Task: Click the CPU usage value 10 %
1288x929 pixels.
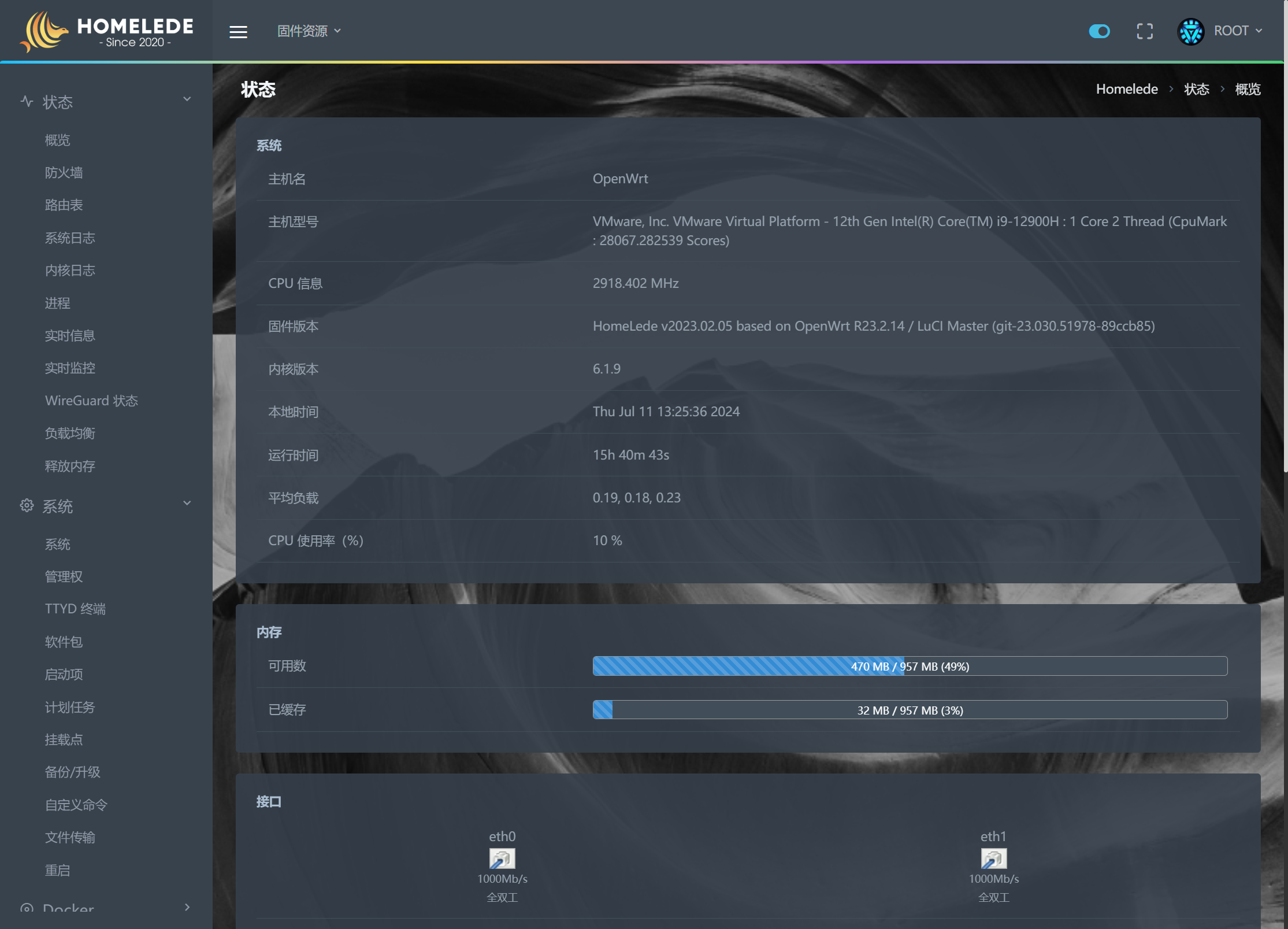Action: pyautogui.click(x=607, y=541)
